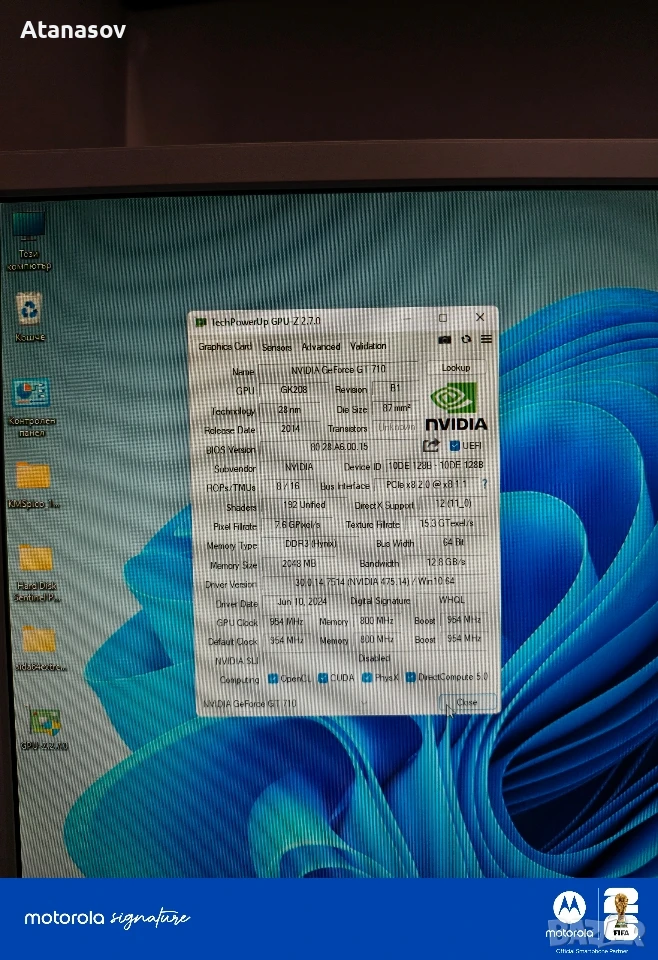Click the Driver Date value Jun 10, 2024
The height and width of the screenshot is (960, 658).
tap(302, 602)
